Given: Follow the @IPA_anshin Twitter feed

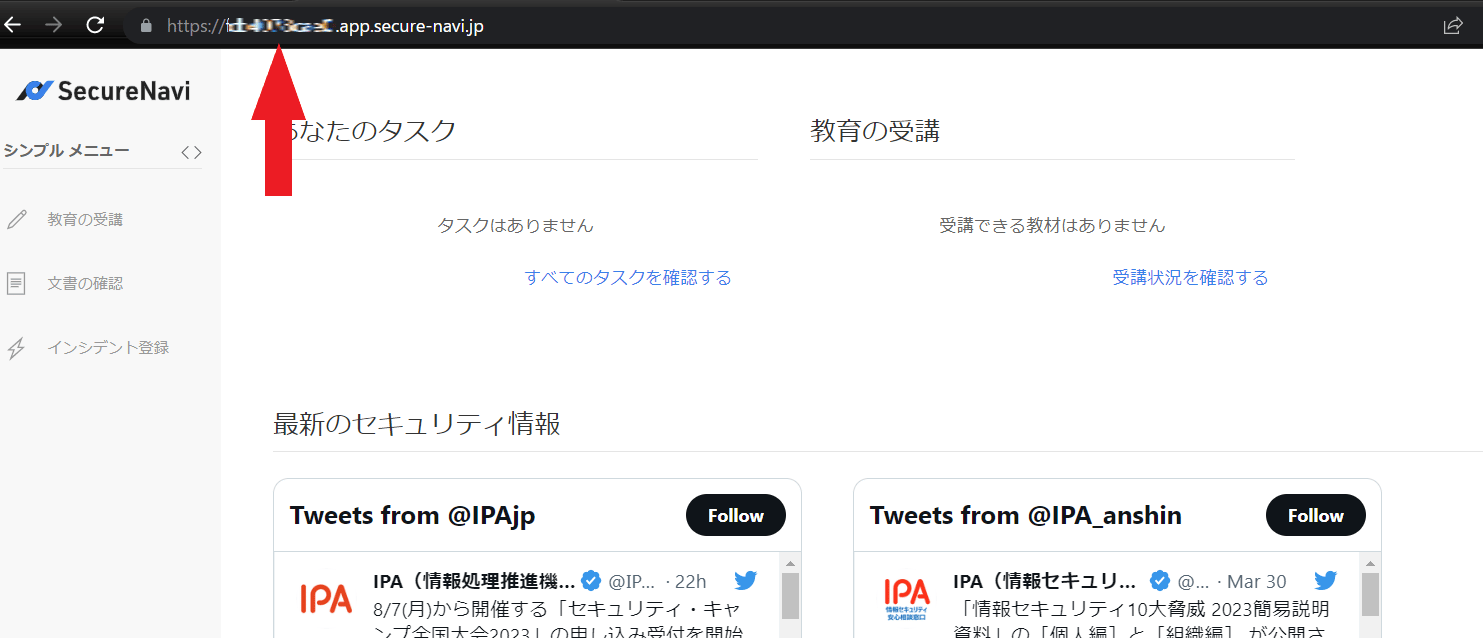Looking at the screenshot, I should point(1316,515).
